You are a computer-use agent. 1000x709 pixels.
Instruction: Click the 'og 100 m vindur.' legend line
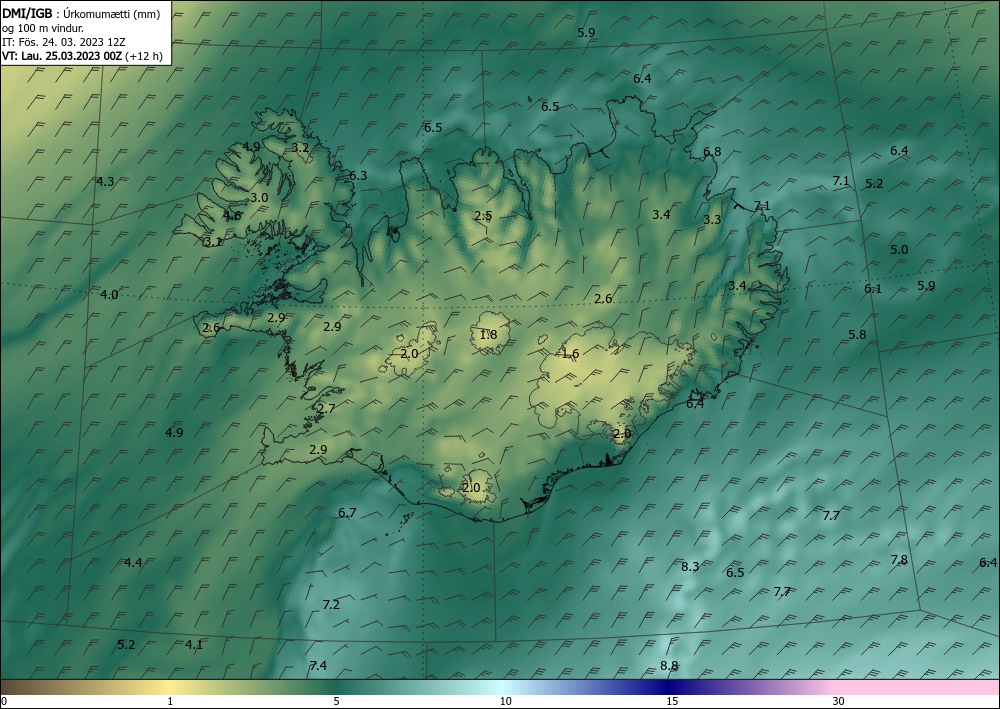(43, 28)
